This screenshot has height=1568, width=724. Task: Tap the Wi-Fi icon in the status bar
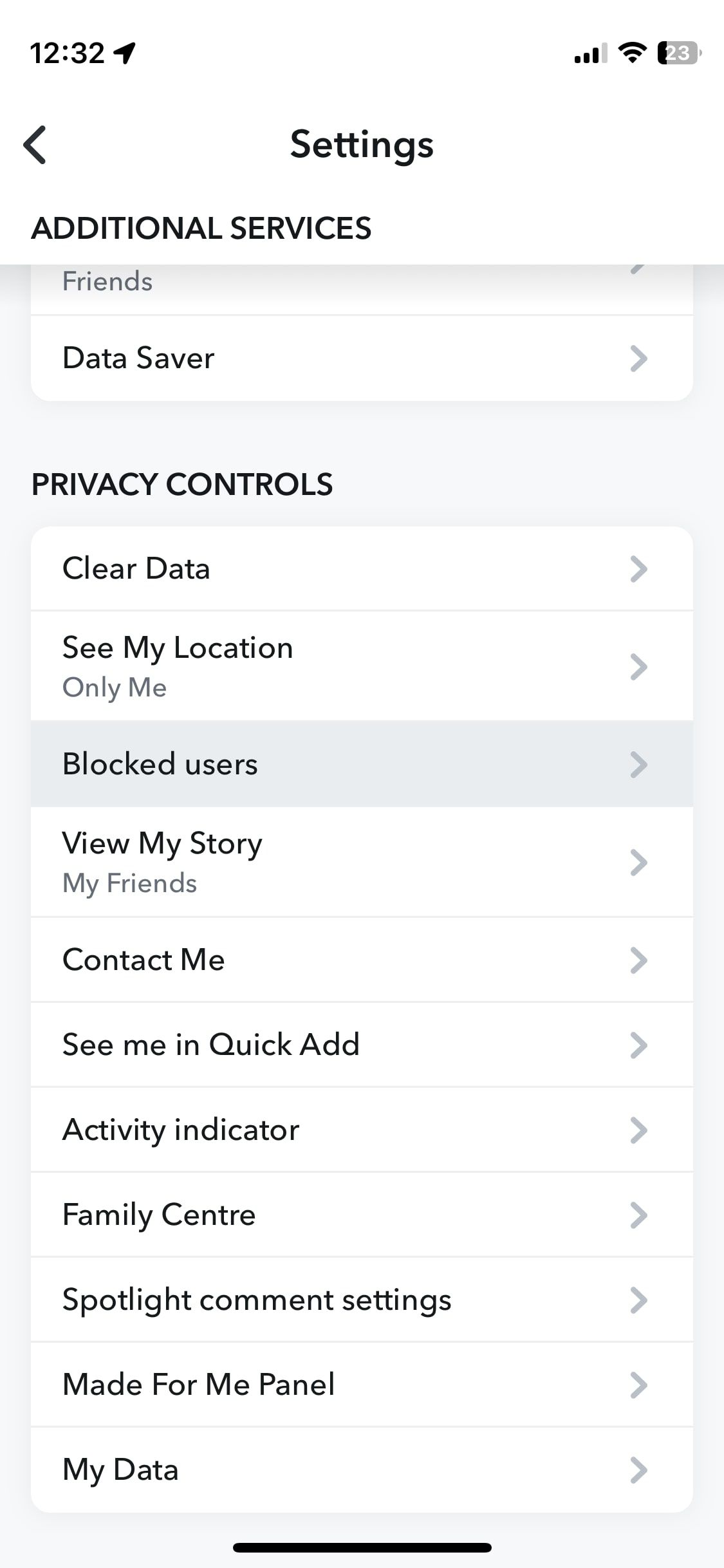click(x=633, y=54)
